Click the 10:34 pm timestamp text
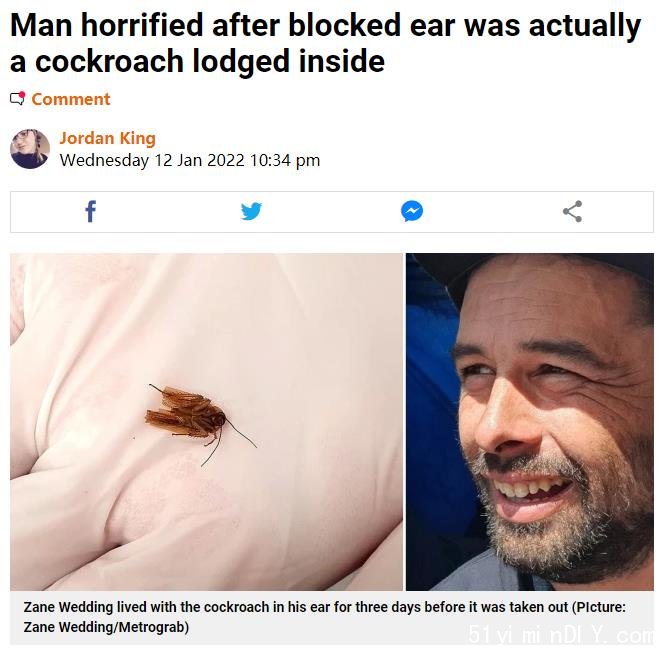 coord(285,160)
